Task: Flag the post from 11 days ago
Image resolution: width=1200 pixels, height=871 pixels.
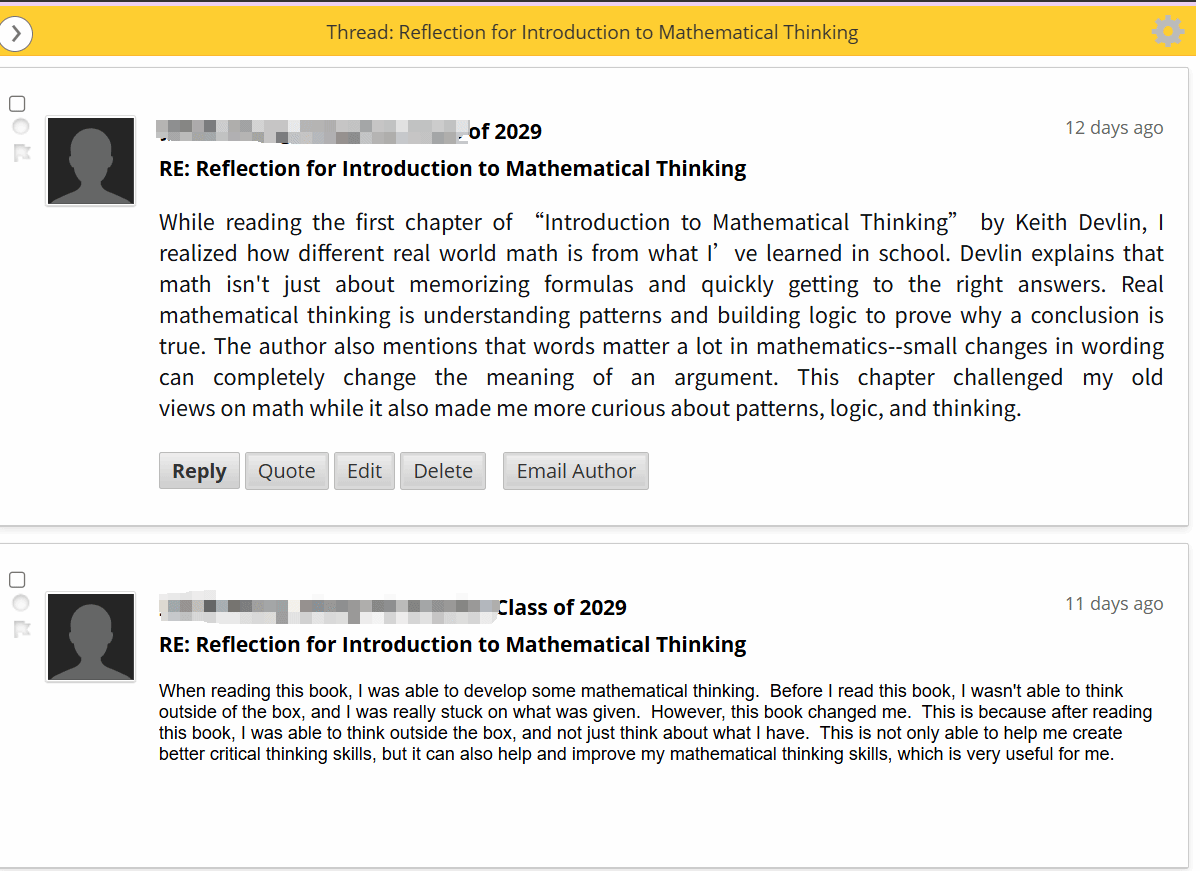Action: [21, 629]
